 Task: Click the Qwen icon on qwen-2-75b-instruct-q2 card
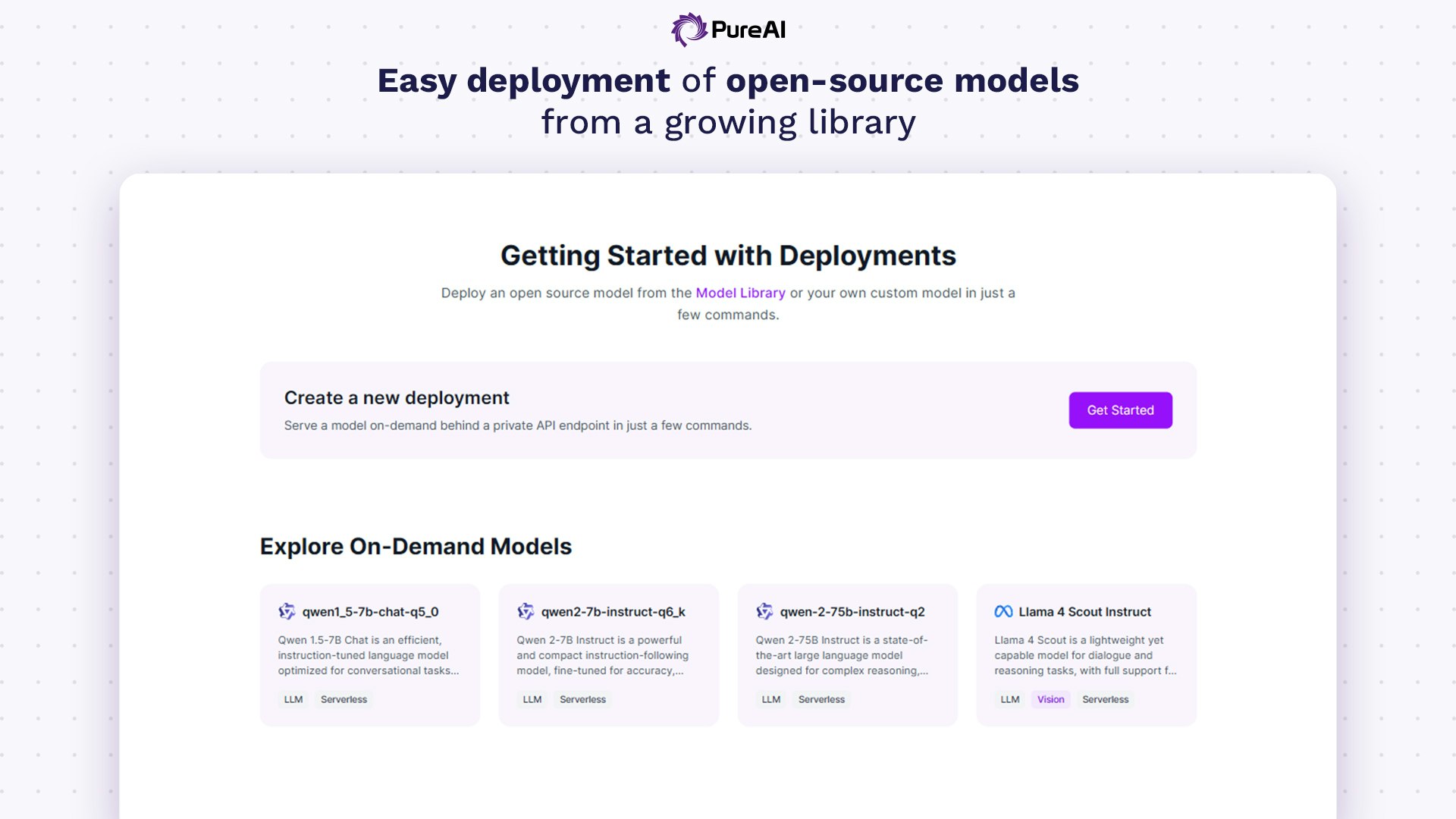764,611
